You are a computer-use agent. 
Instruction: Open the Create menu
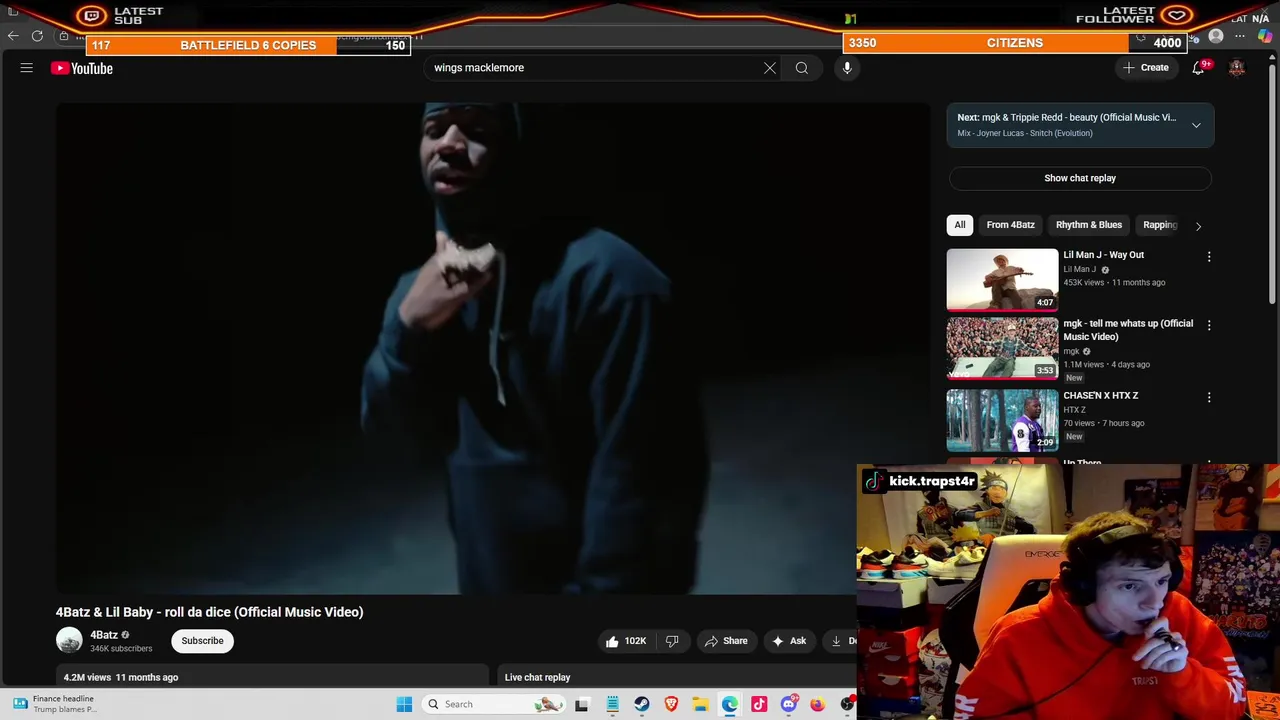[x=1146, y=68]
